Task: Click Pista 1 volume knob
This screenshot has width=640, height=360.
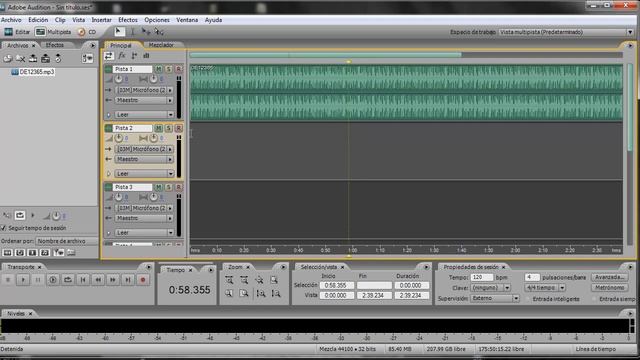Action: coord(118,79)
